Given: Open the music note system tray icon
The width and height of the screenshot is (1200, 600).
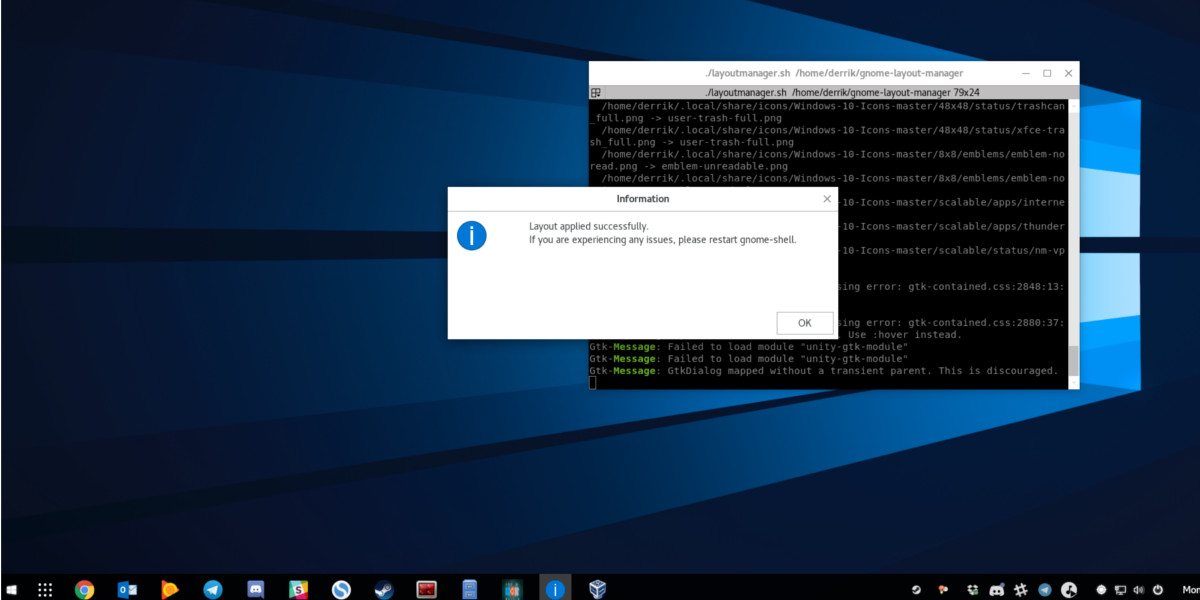Looking at the screenshot, I should (x=1069, y=590).
